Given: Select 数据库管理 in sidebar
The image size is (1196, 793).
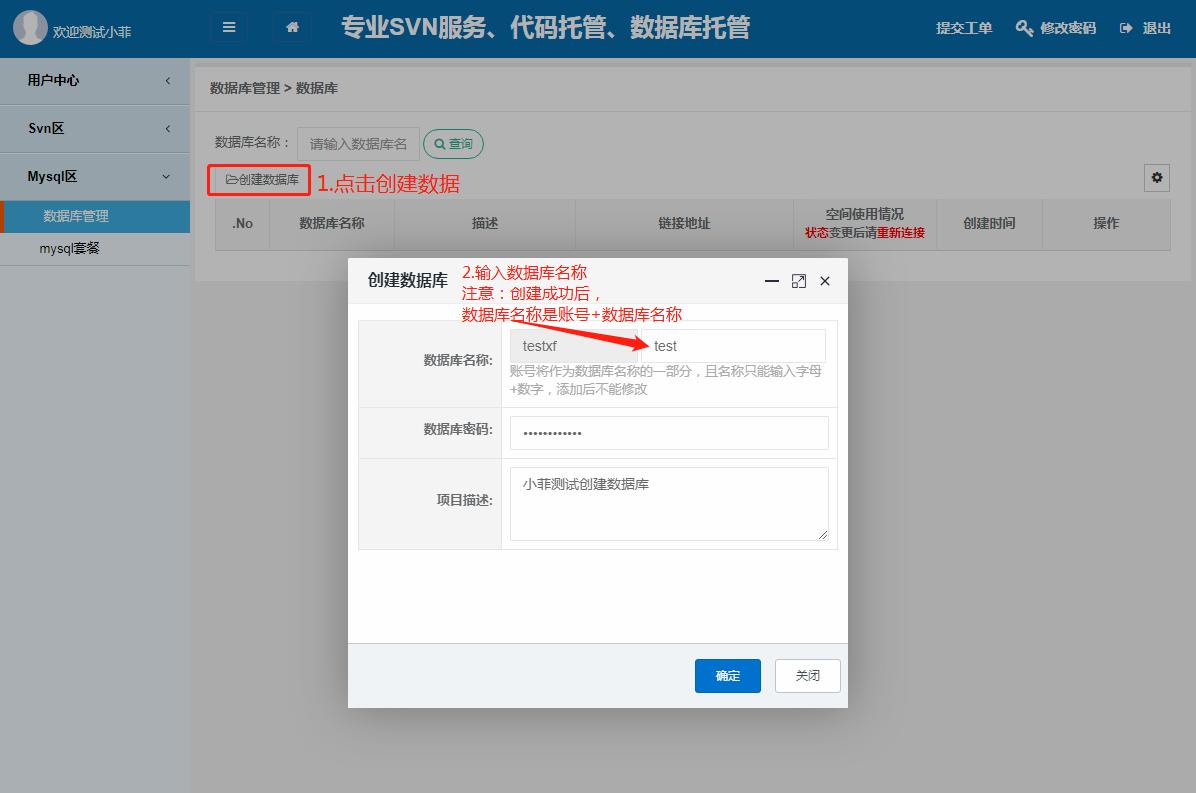Looking at the screenshot, I should tap(76, 216).
